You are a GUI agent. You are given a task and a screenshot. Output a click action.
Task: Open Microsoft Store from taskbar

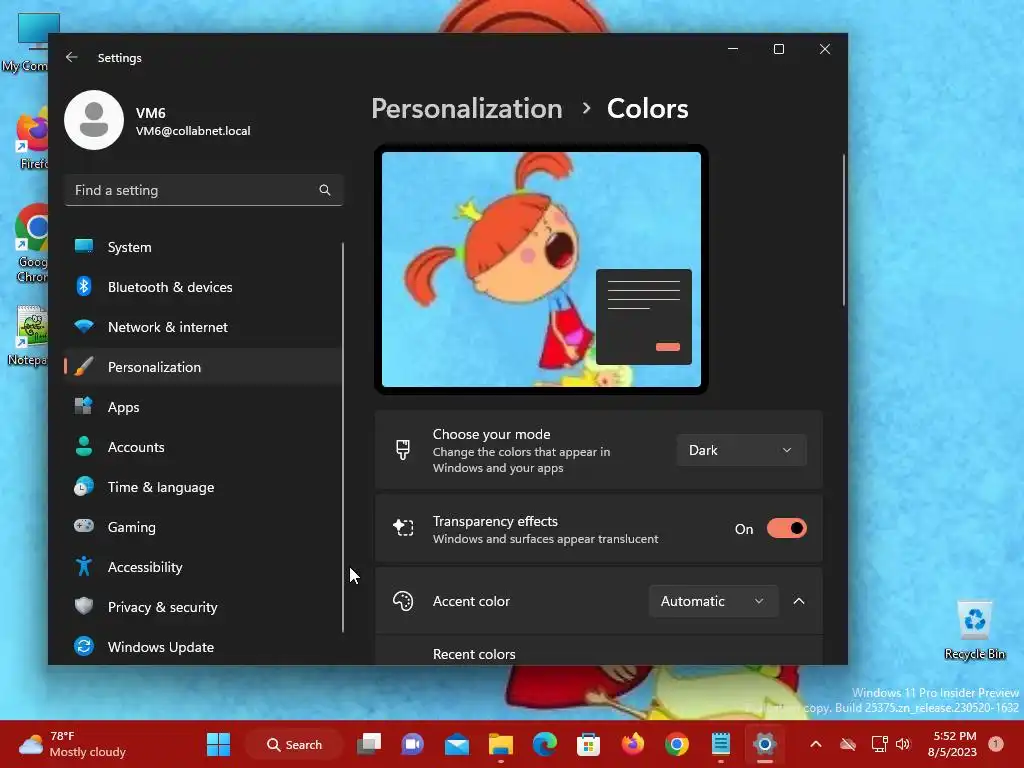tap(588, 744)
